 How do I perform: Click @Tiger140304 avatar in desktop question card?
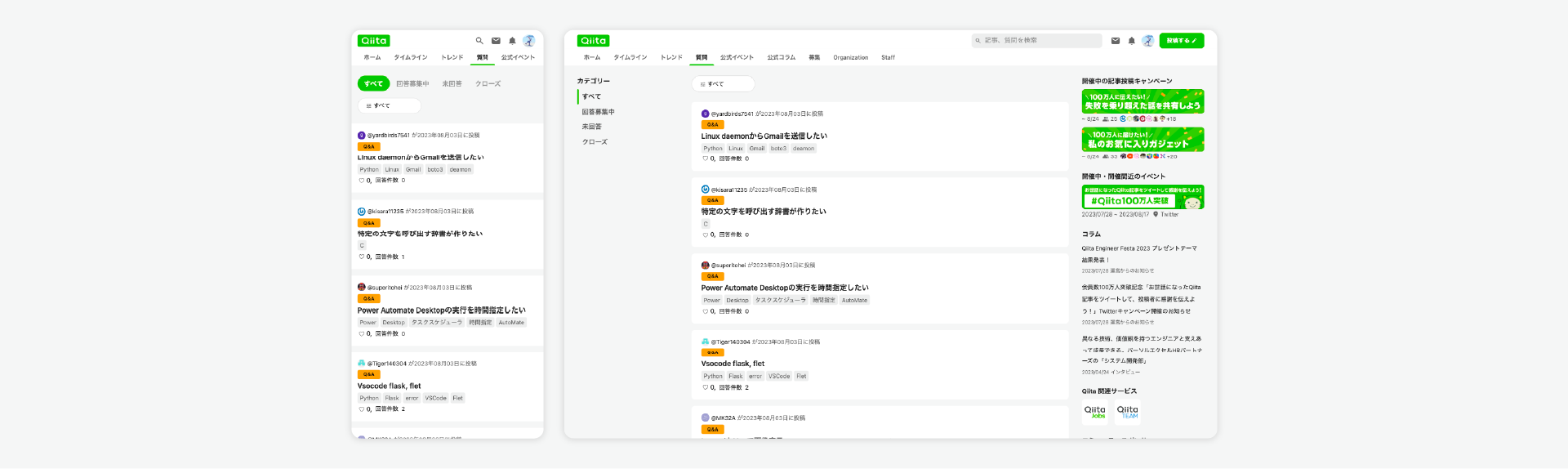coord(706,342)
